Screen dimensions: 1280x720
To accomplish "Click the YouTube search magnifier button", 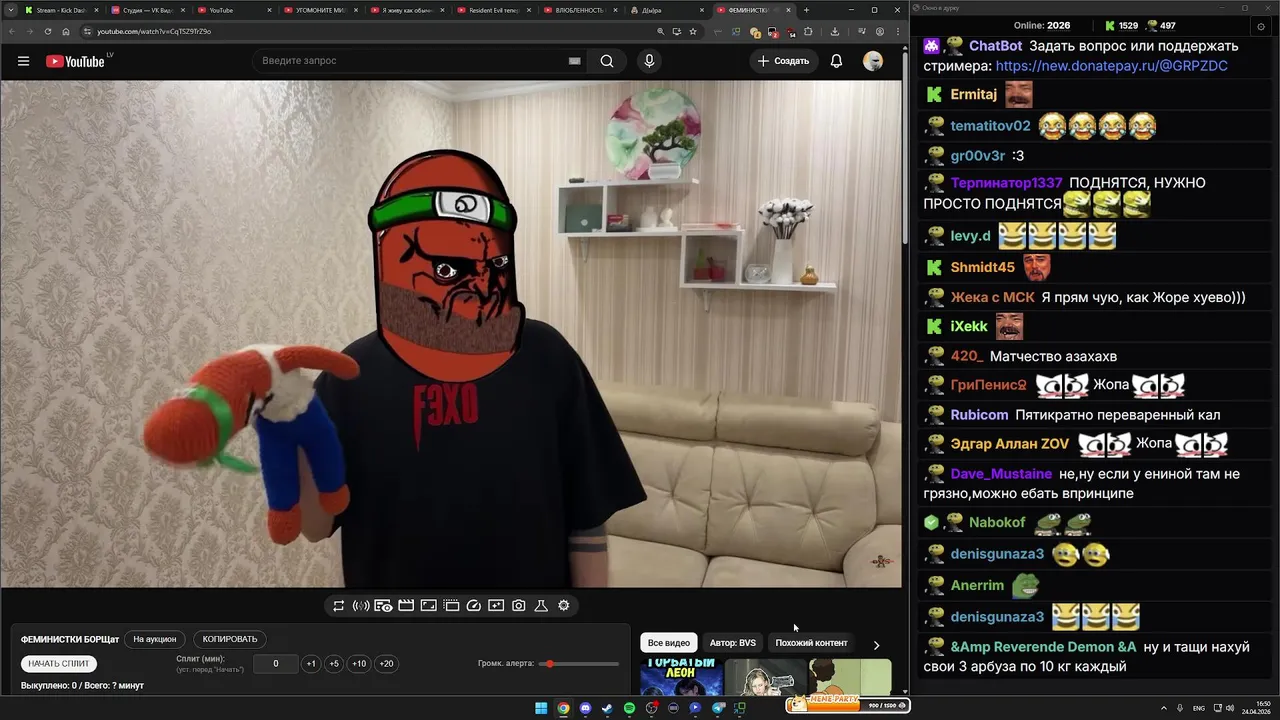I will 607,61.
